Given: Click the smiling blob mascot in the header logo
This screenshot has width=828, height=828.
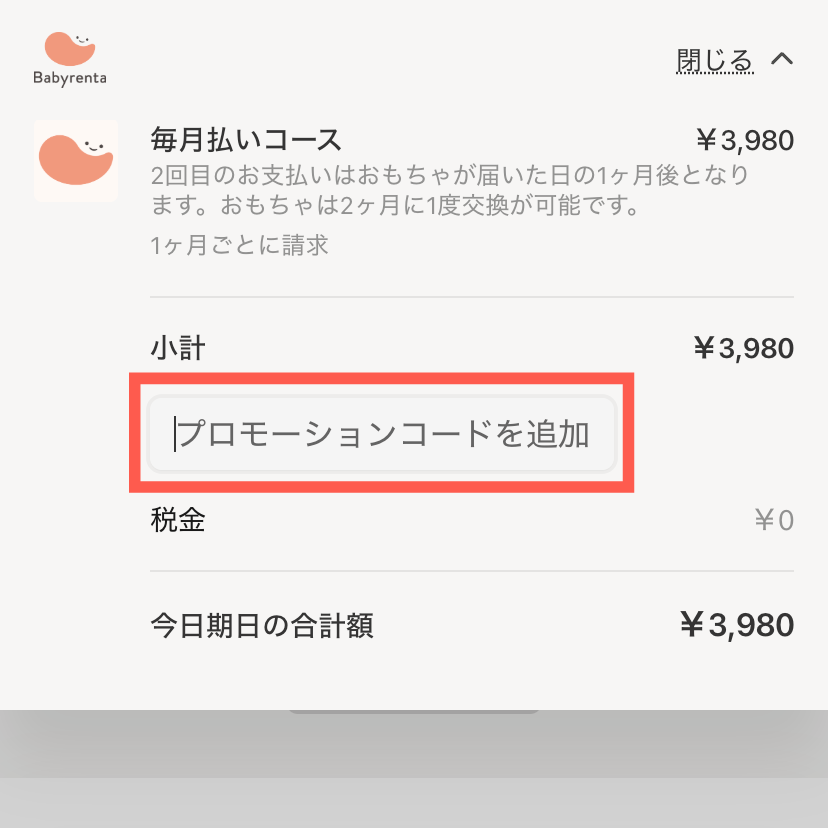Looking at the screenshot, I should point(70,49).
